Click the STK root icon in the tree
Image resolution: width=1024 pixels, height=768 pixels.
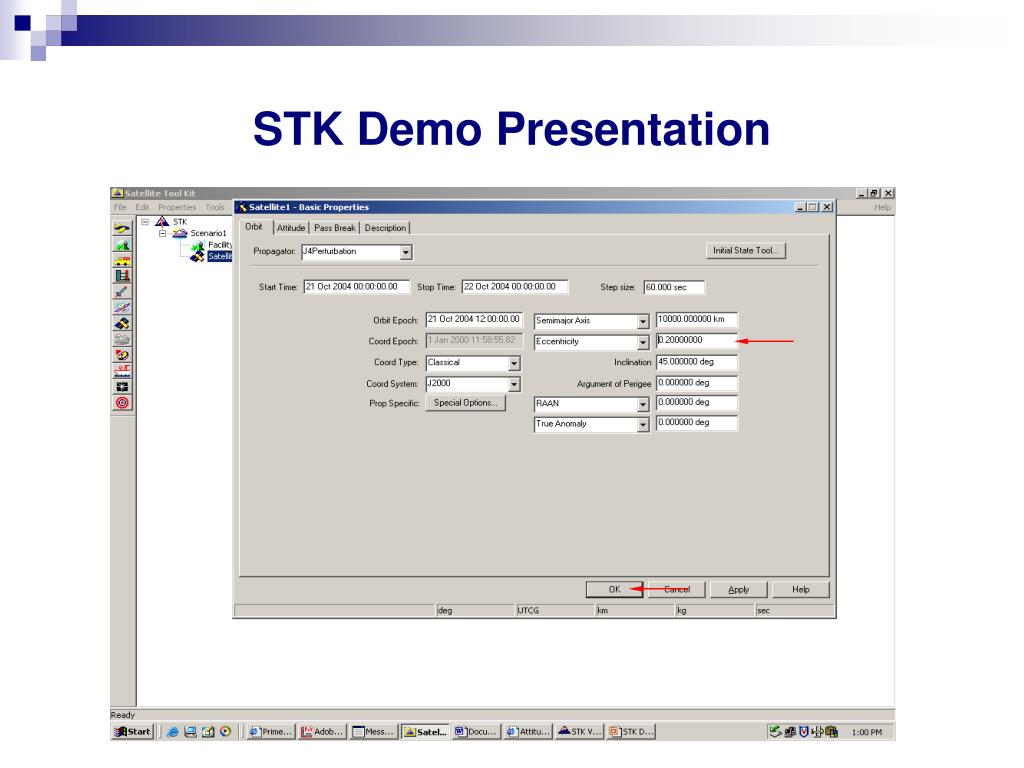click(162, 222)
